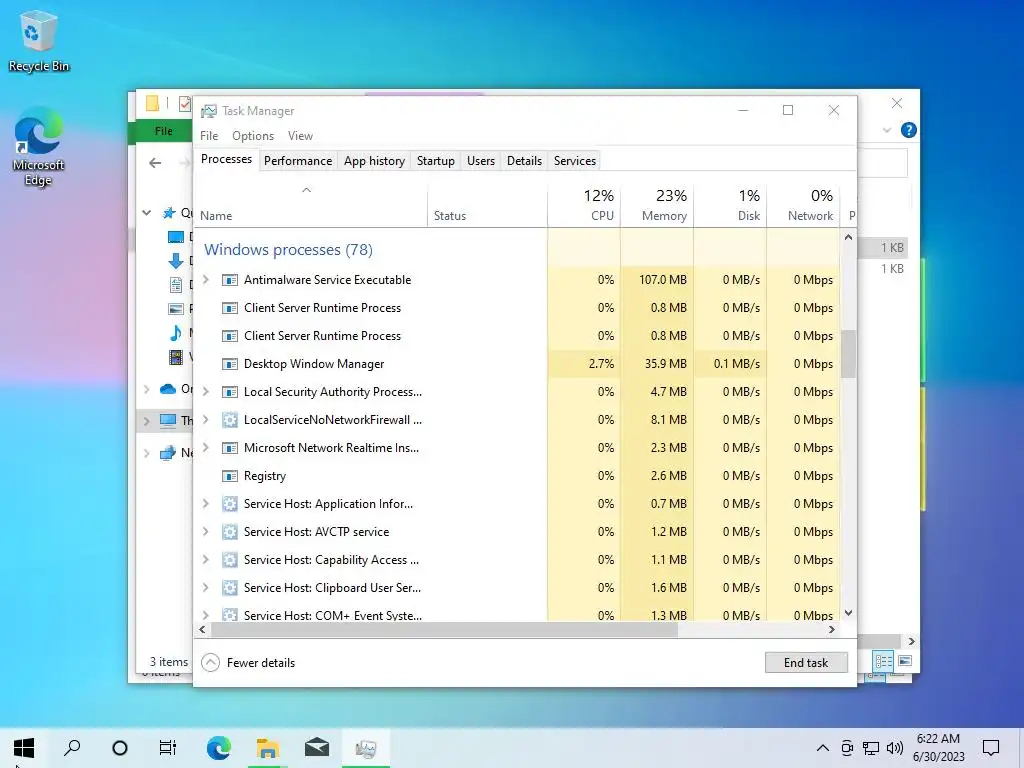
Task: Expand the LocalServiceNoNetworkFirewall row
Action: click(206, 419)
